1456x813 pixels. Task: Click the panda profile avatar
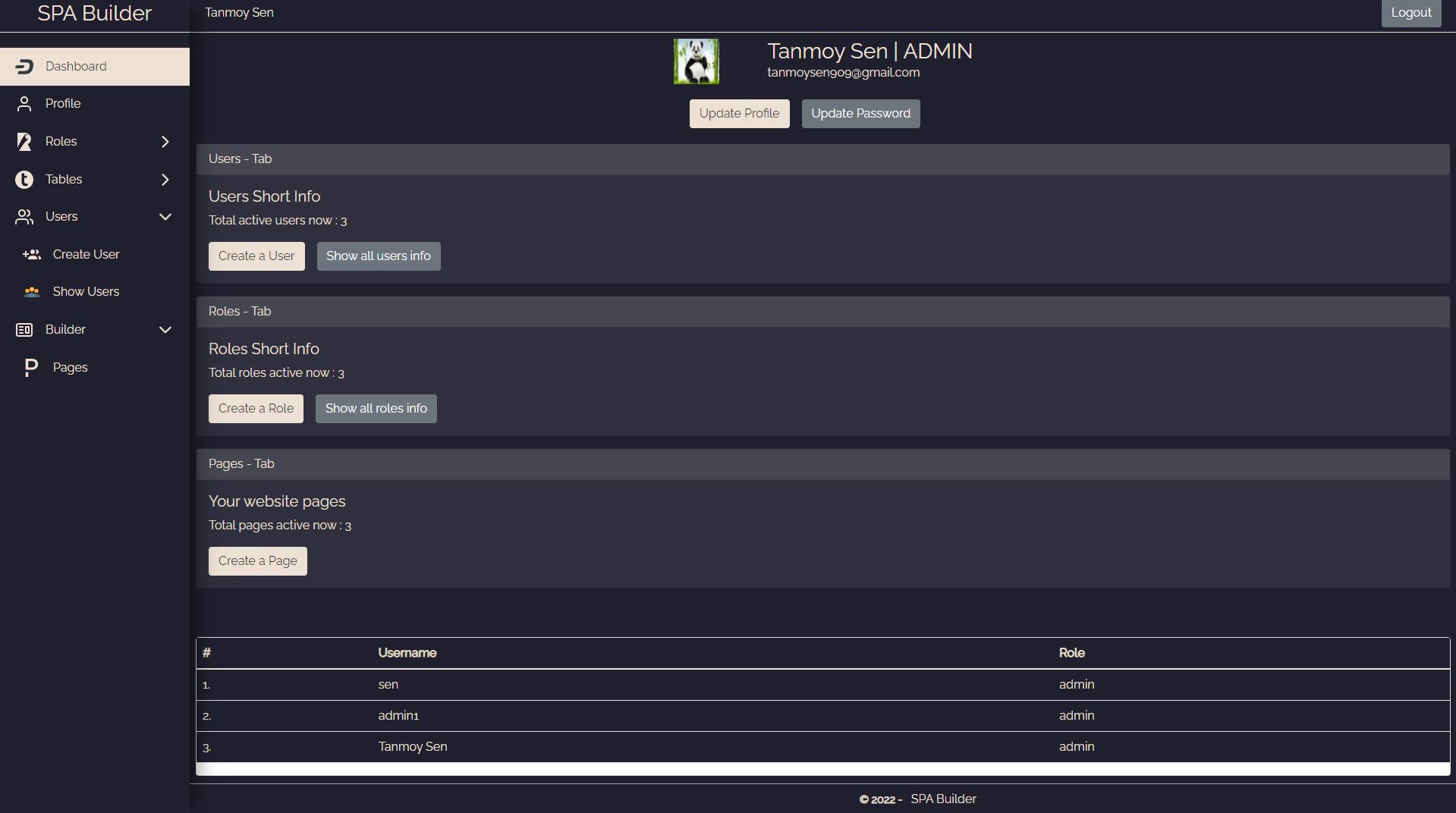[x=697, y=61]
